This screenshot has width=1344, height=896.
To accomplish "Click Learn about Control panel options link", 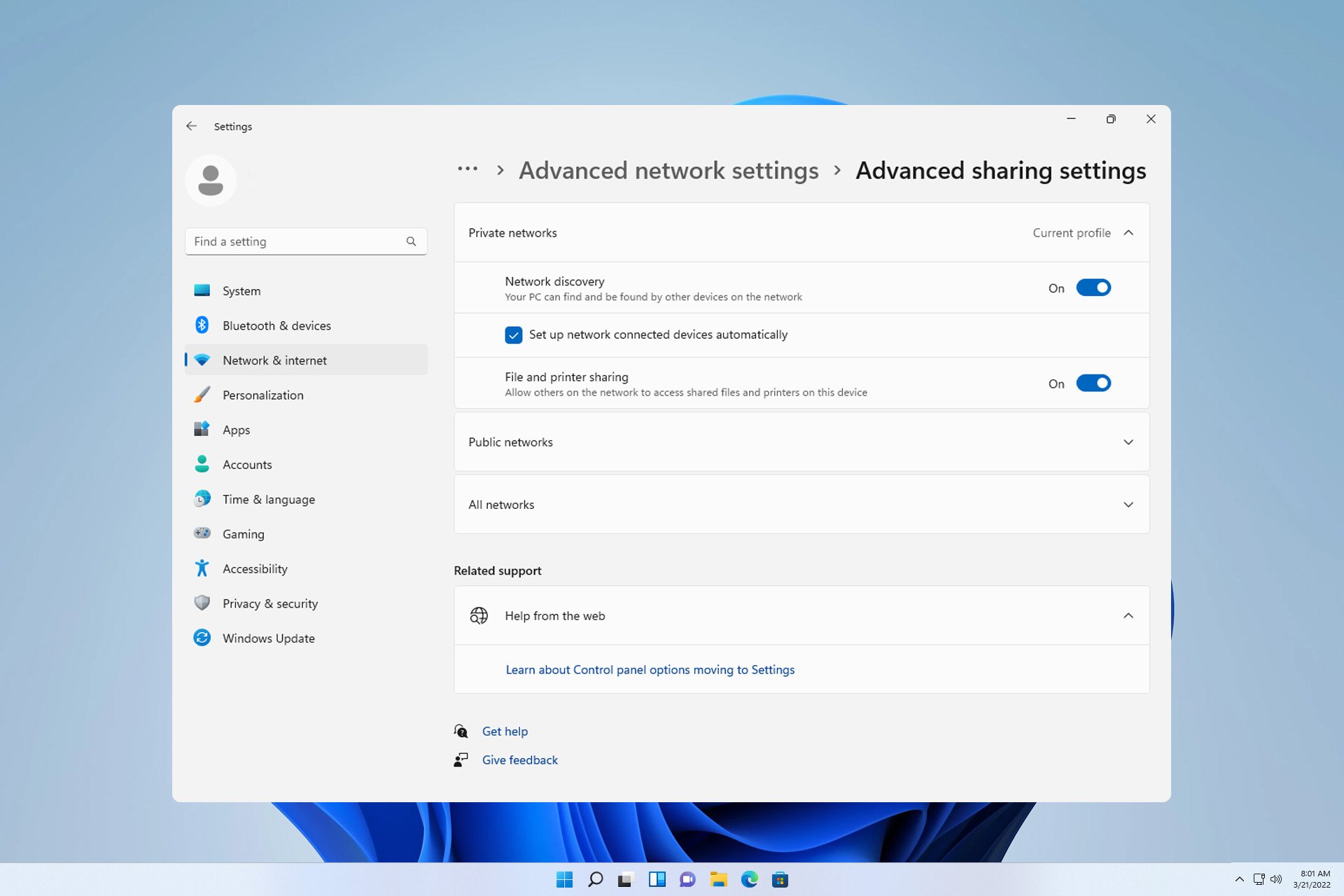I will [649, 669].
